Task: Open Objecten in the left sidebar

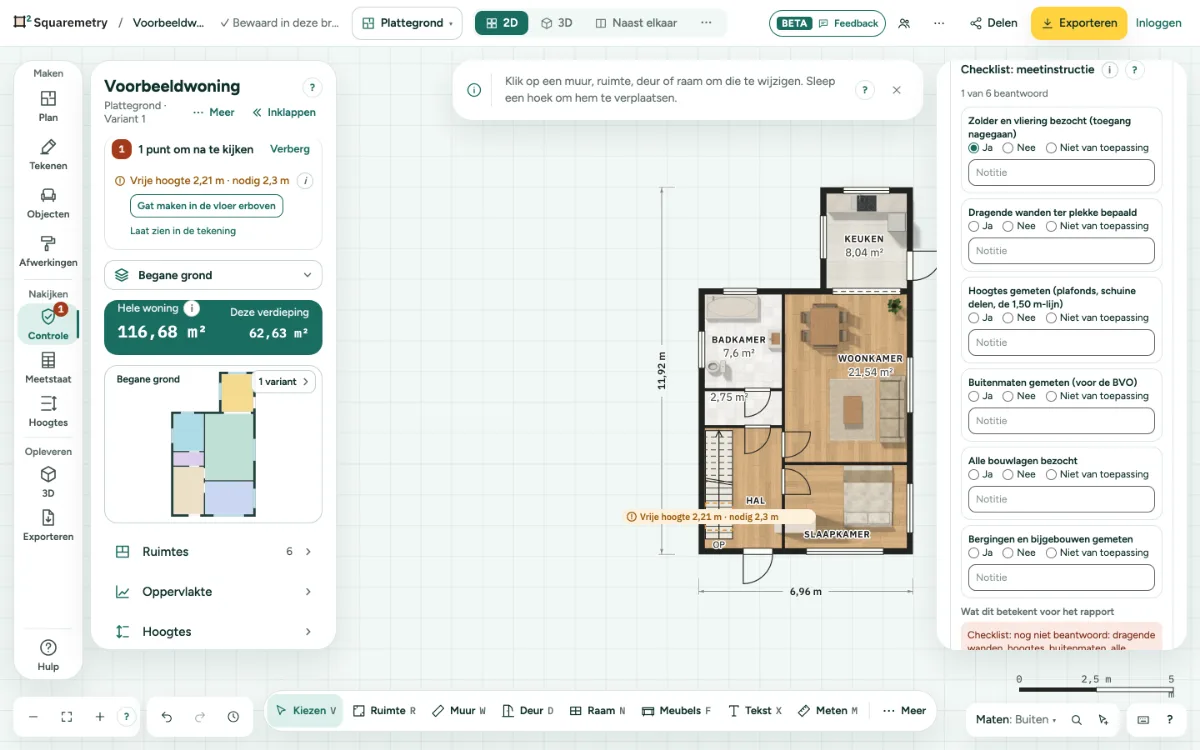Action: (48, 202)
